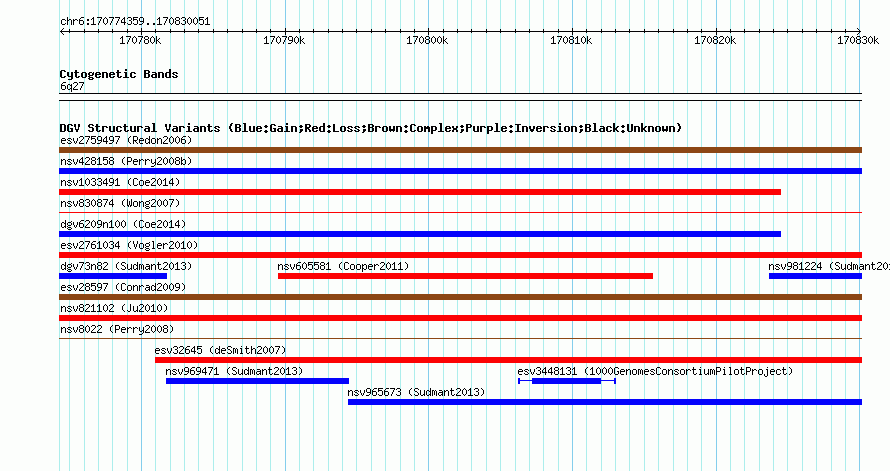Viewport: 890px width, 471px height.
Task: Click the chr6:170774359..170830051 coordinates text
Action: [x=135, y=21]
